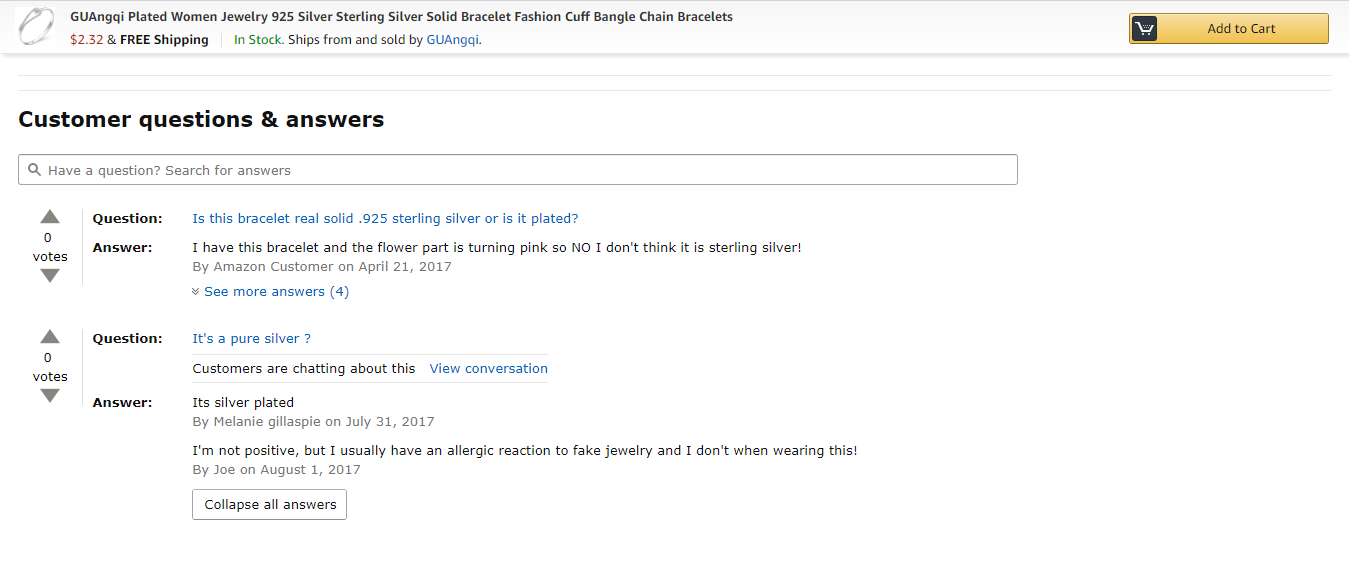Open the GUAngqi Plated bracelet product title
The height and width of the screenshot is (572, 1349).
click(401, 17)
